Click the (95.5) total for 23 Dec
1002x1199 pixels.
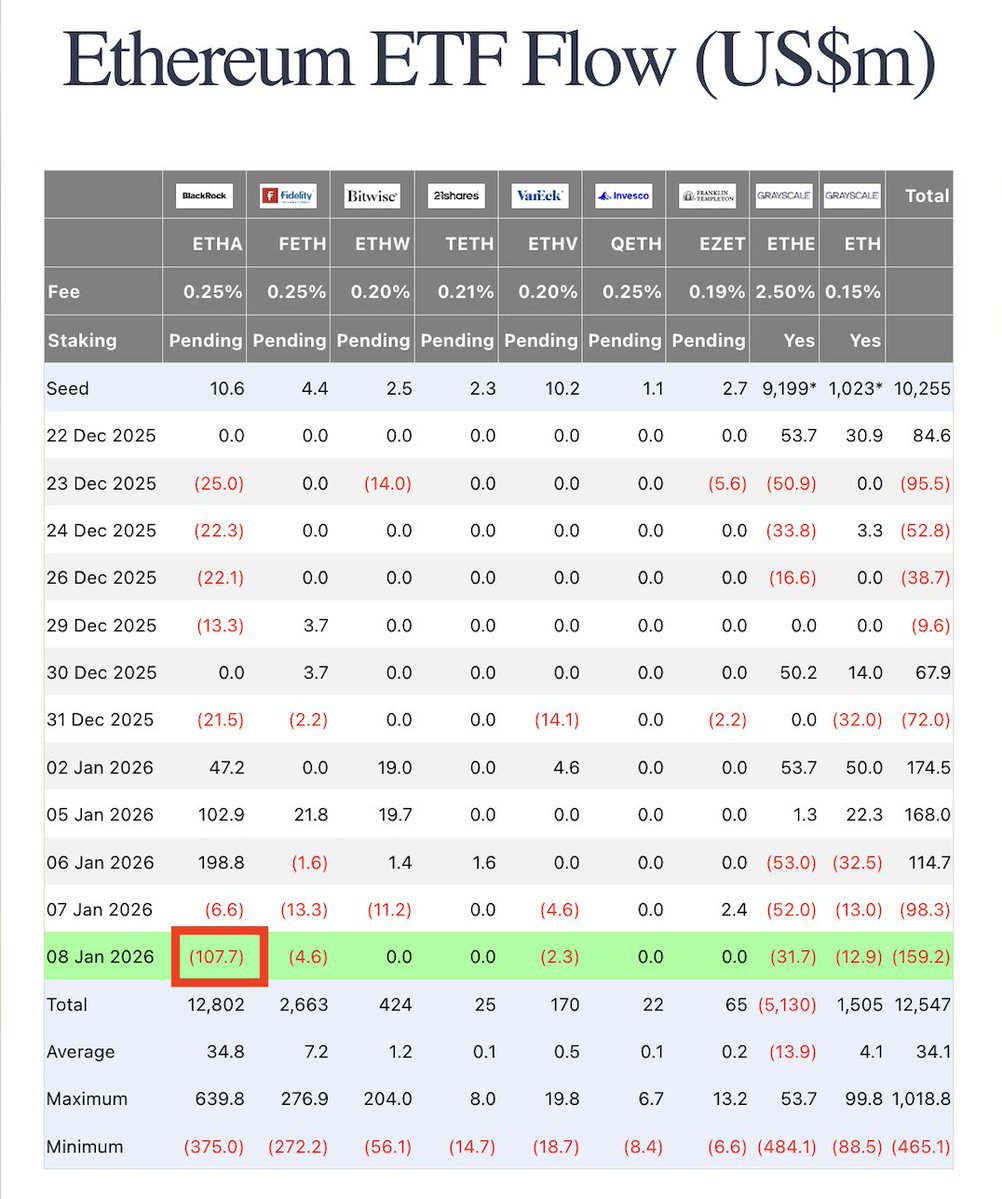point(926,483)
